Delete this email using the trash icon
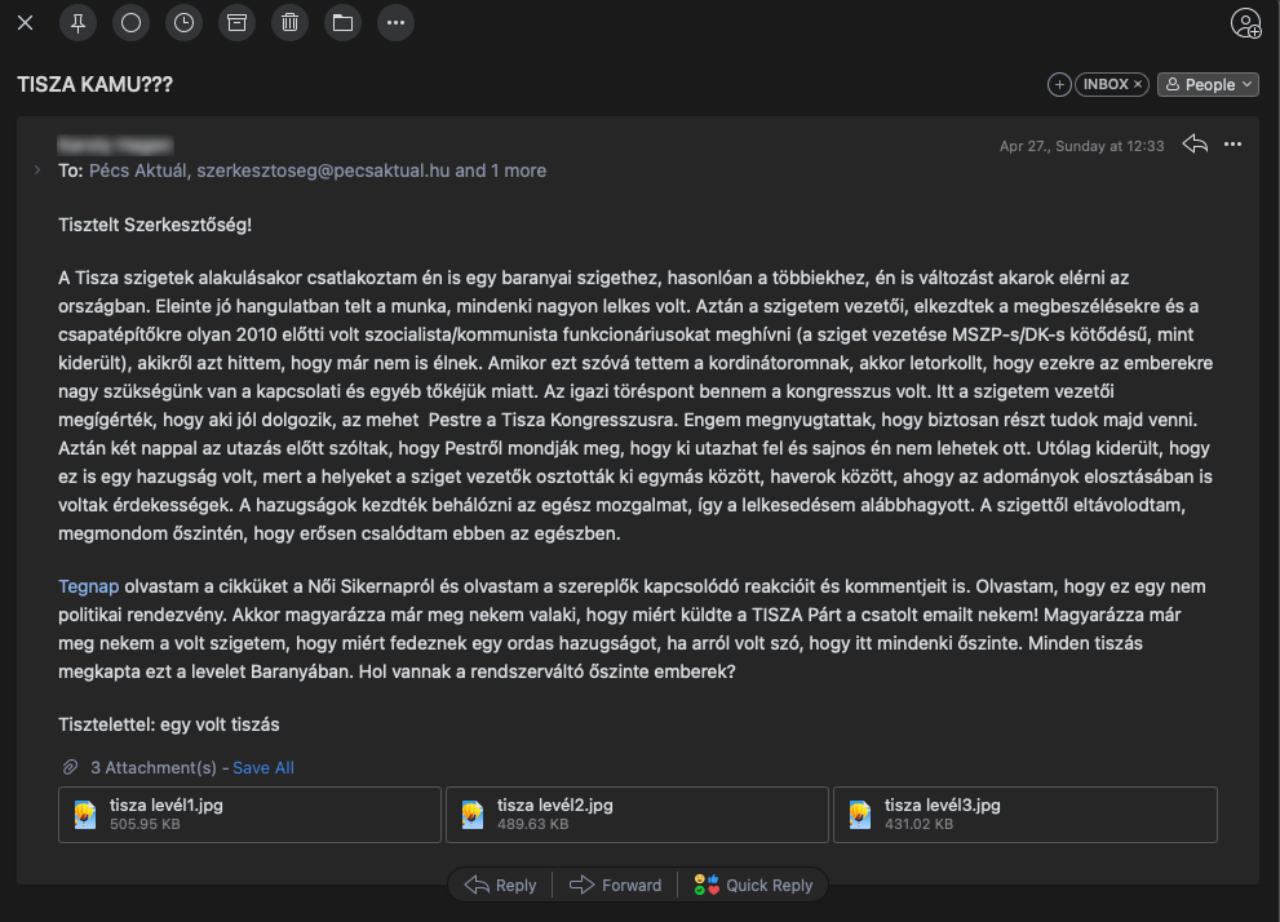Viewport: 1280px width, 922px height. [x=290, y=23]
